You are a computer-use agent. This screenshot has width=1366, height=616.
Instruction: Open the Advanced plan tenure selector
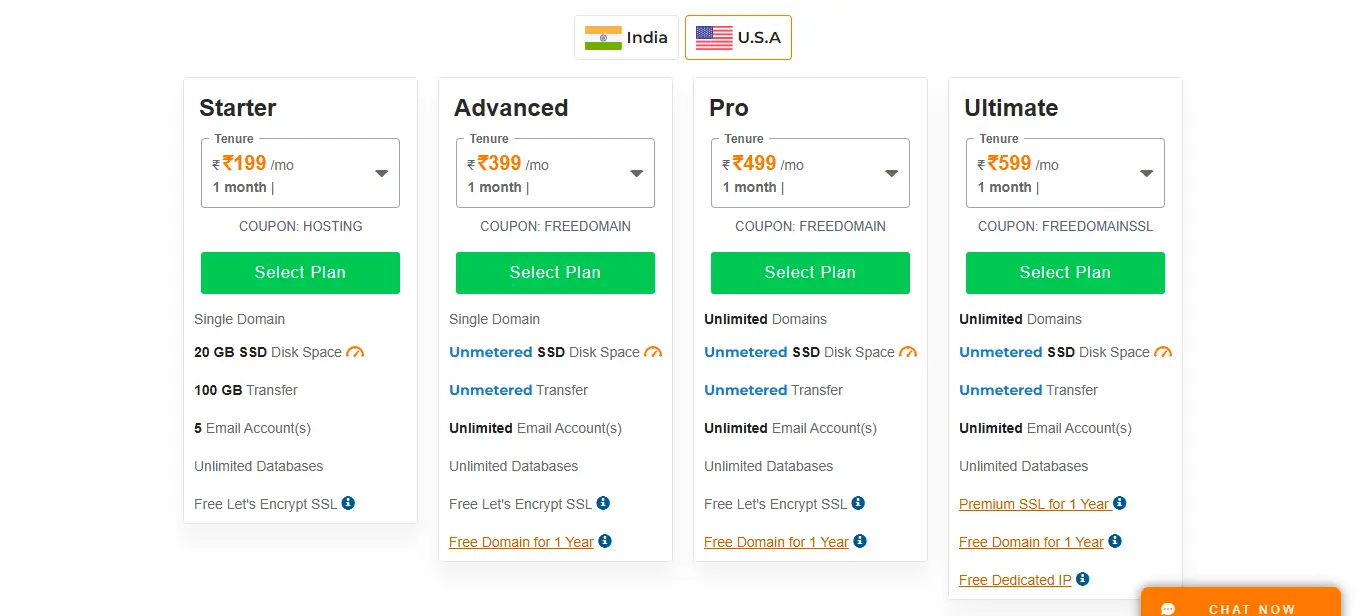(636, 172)
